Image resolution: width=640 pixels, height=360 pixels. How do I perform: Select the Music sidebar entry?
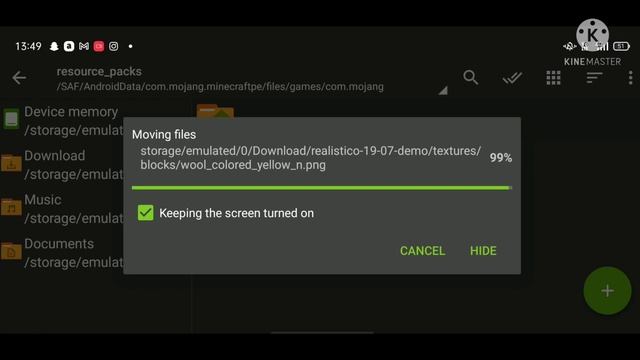click(x=62, y=209)
